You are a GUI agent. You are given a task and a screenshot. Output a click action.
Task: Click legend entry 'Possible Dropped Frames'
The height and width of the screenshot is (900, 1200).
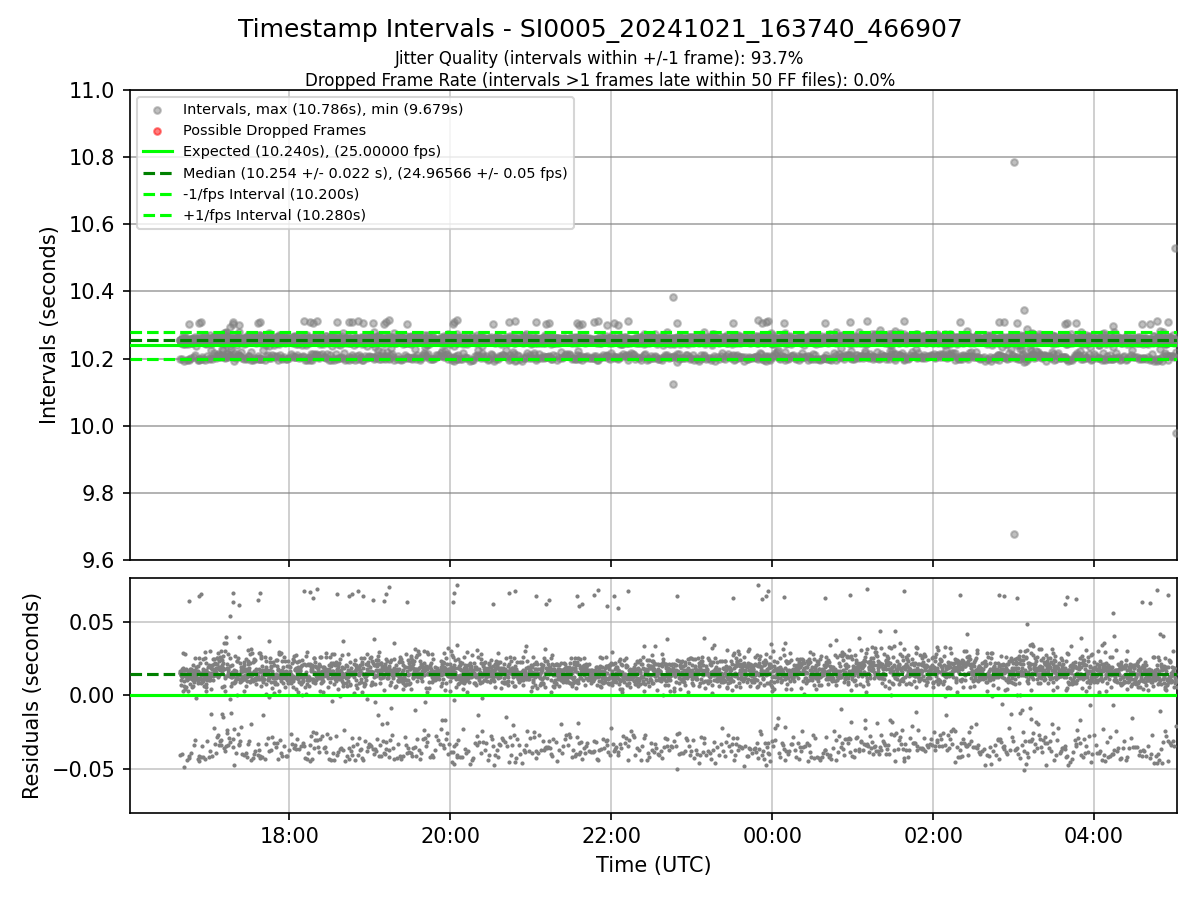[x=274, y=130]
